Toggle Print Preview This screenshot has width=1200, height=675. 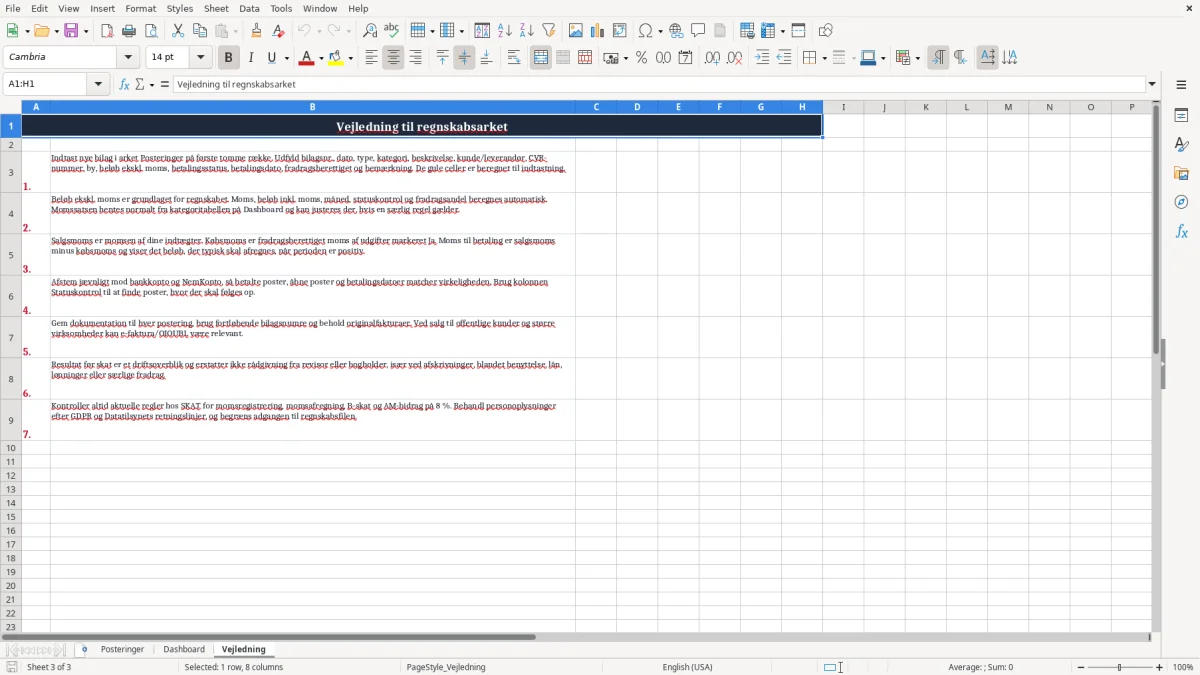(x=151, y=31)
